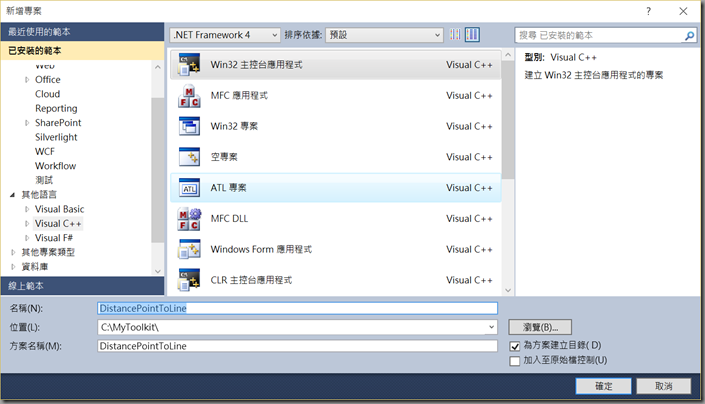Select the Reporting category
This screenshot has width=705, height=404.
56,108
